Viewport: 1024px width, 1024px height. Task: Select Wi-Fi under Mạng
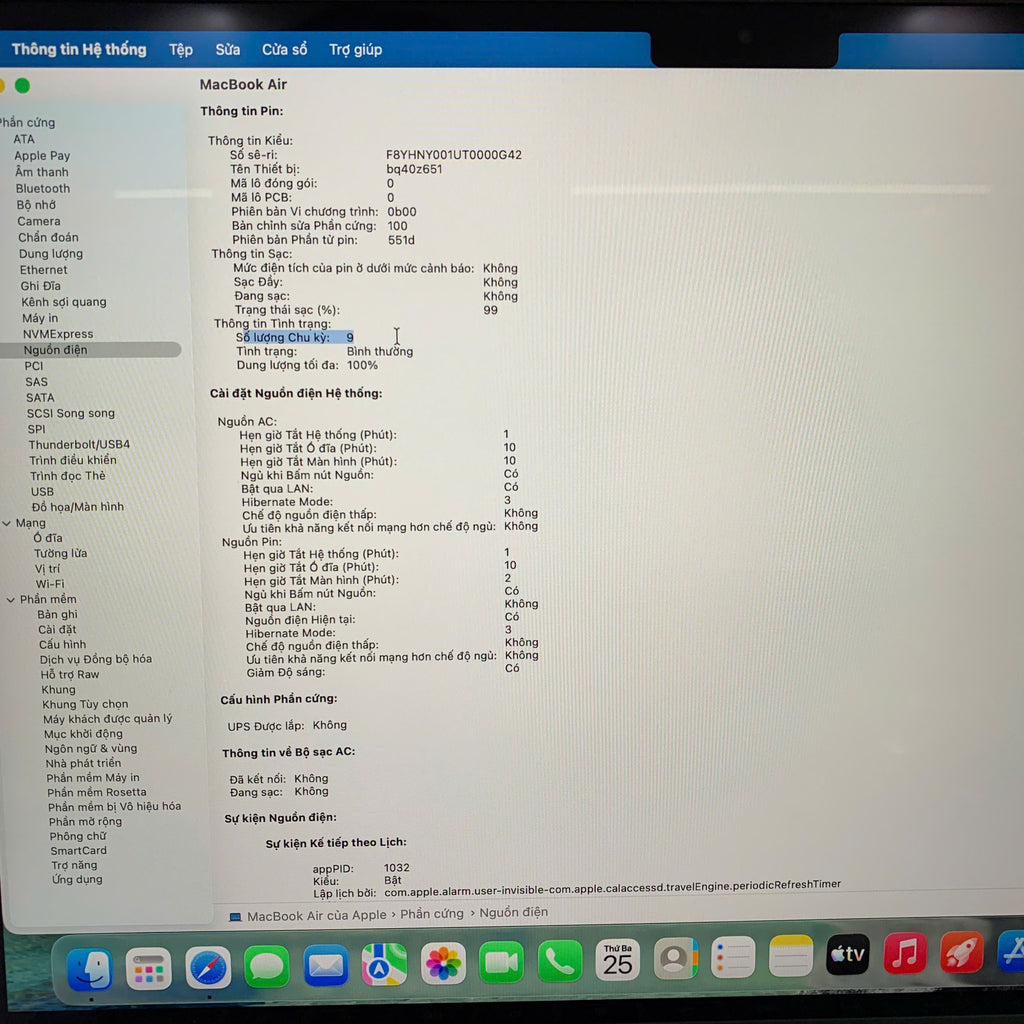[50, 584]
